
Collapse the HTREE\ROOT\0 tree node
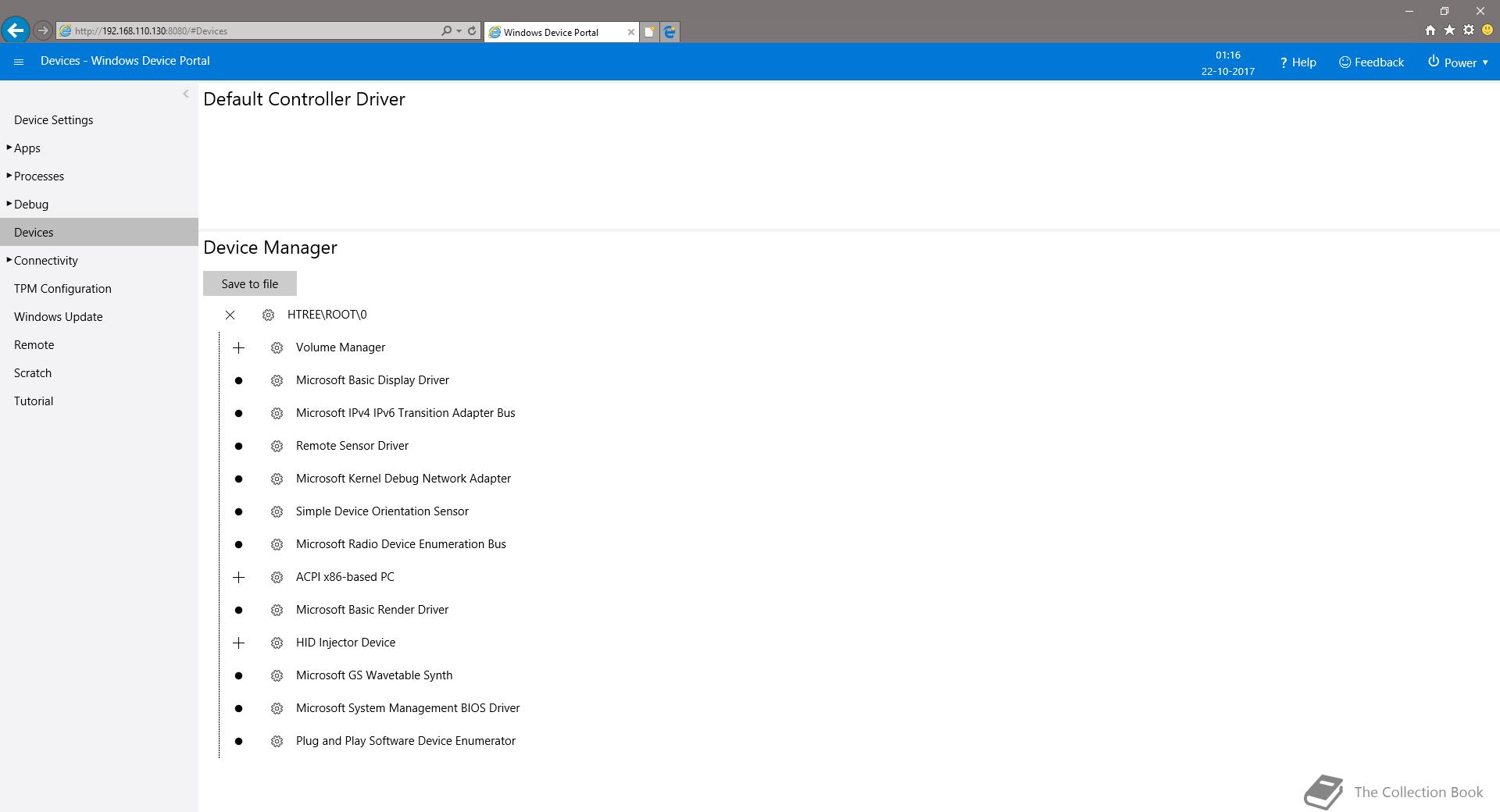230,315
